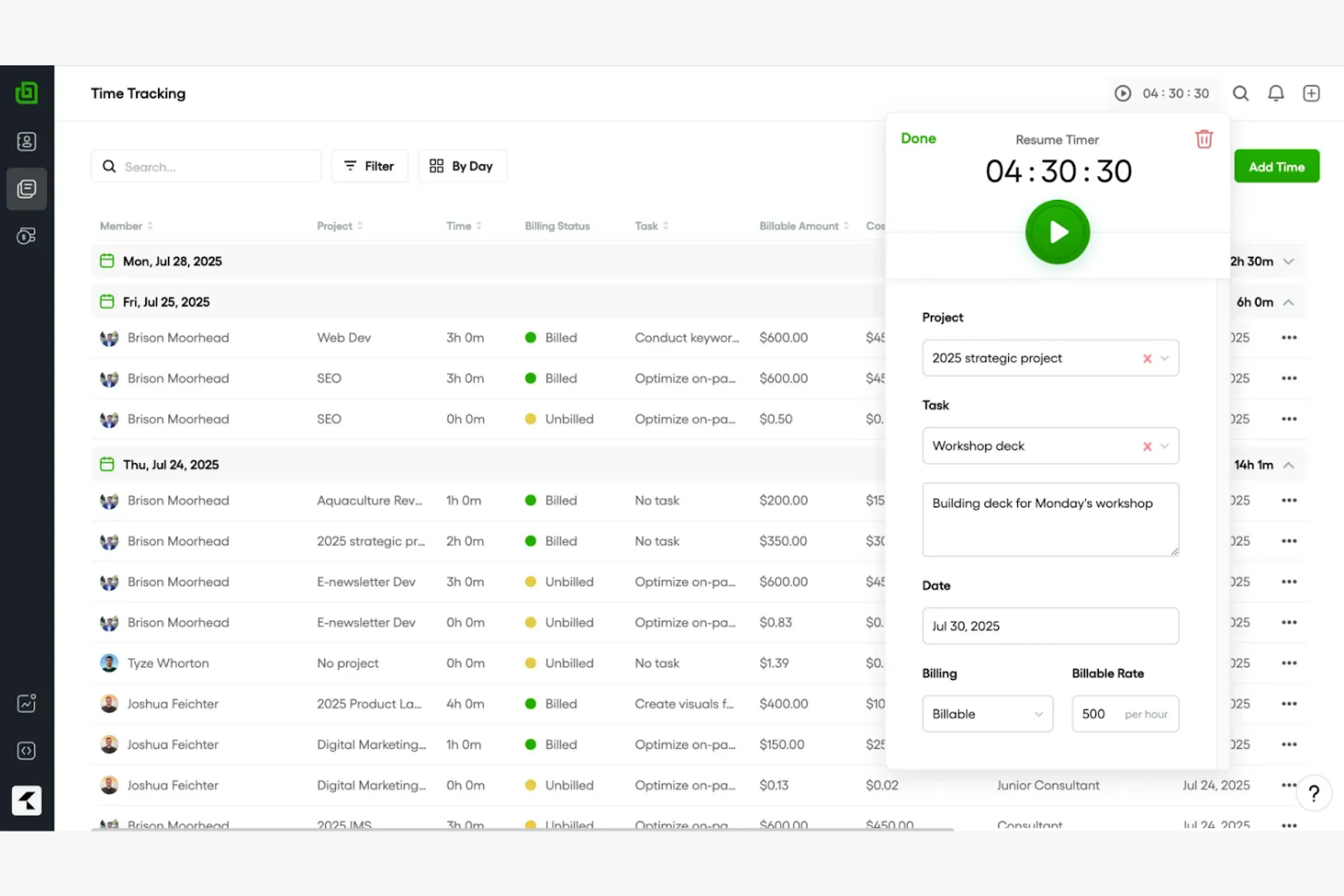Clear the Workshop deck task with the red X
1344x896 pixels.
(1146, 446)
